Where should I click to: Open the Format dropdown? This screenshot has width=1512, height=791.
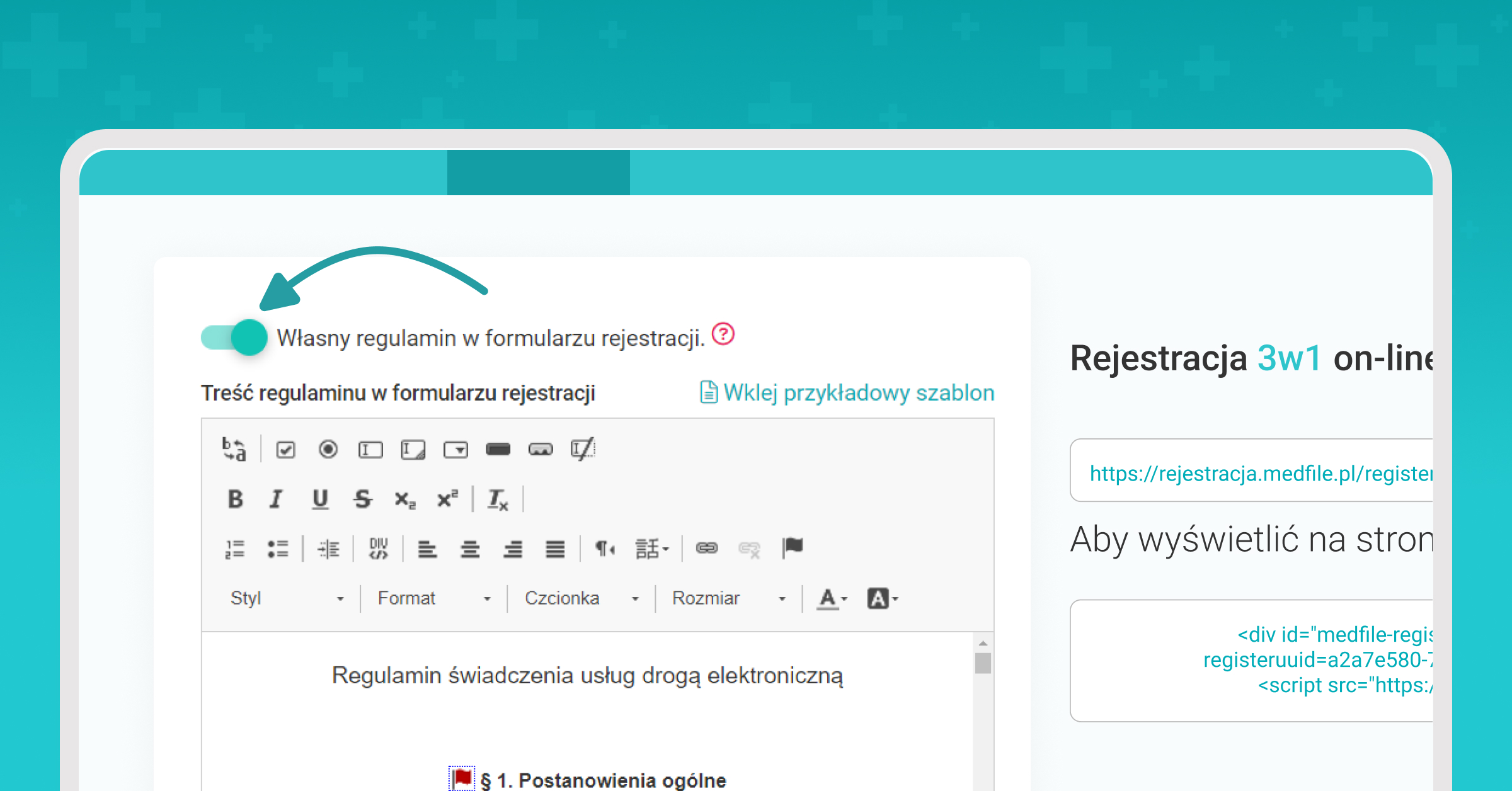433,598
